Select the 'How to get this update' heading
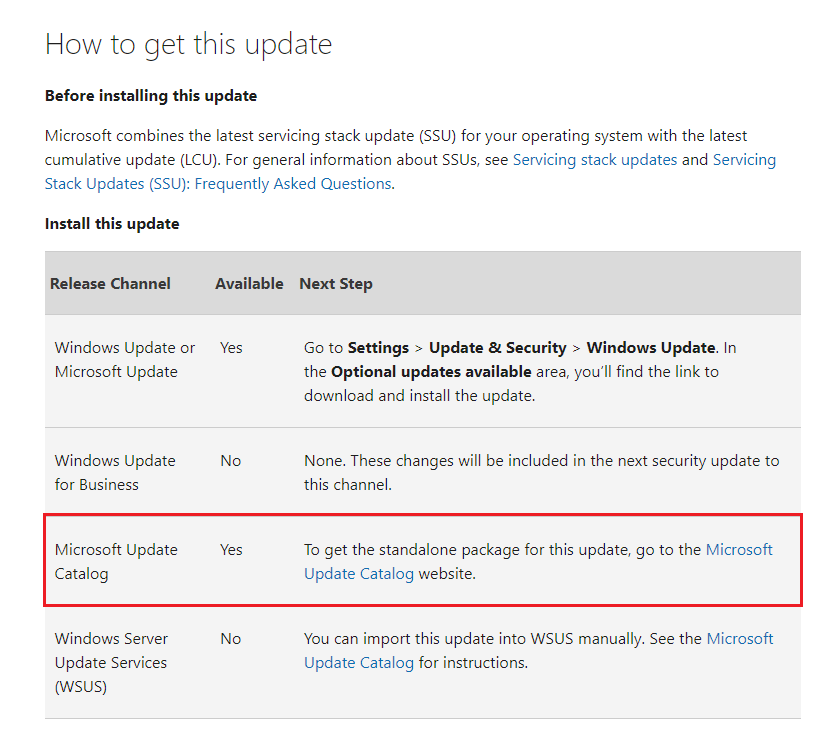Image resolution: width=837 pixels, height=730 pixels. 188,44
